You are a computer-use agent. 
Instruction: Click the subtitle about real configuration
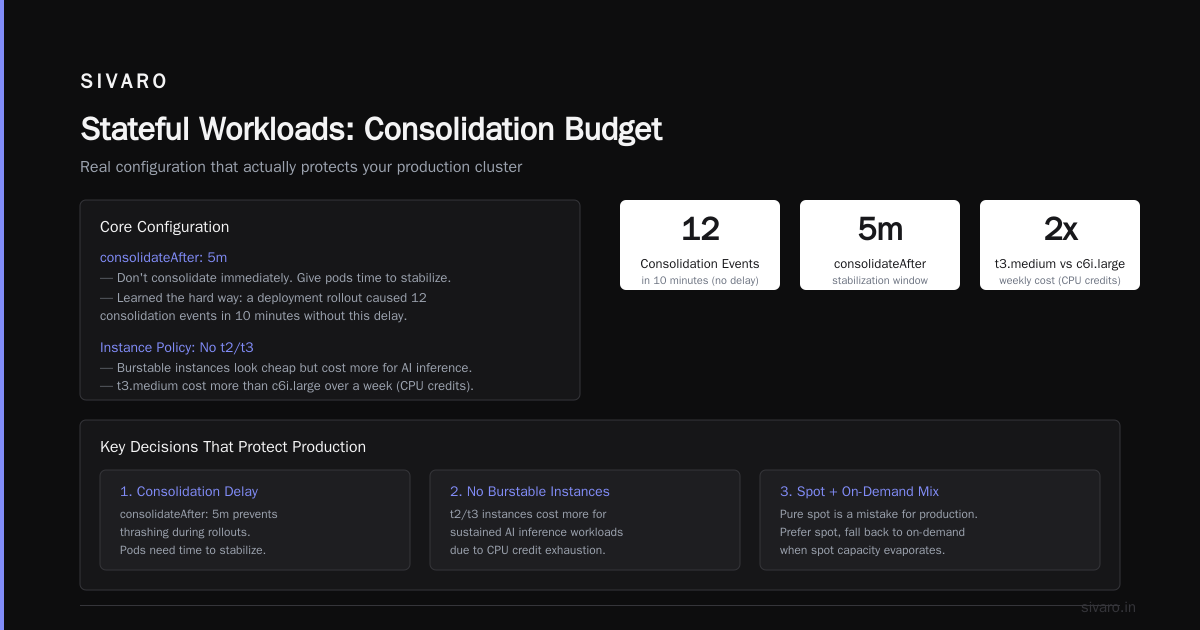tap(301, 167)
